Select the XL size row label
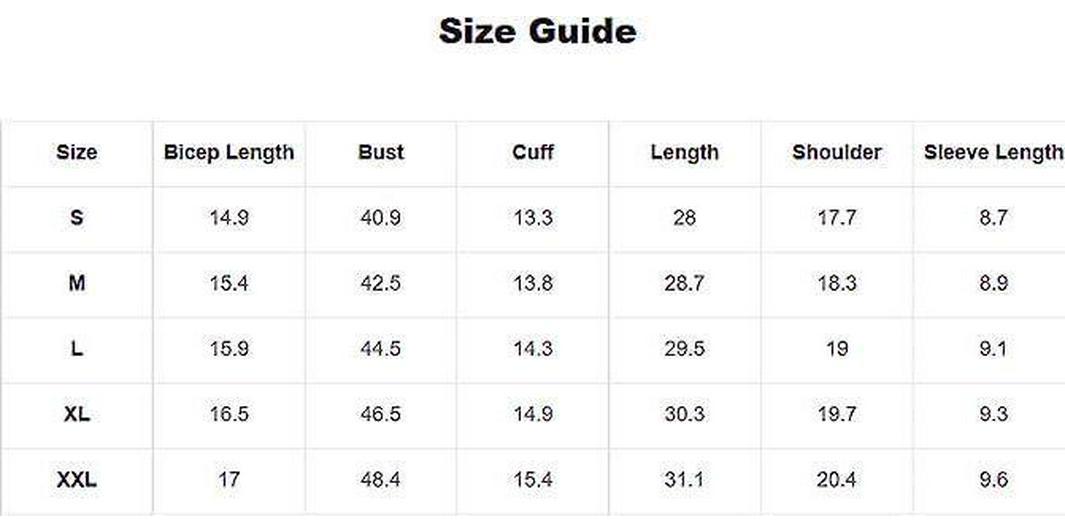Image resolution: width=1065 pixels, height=532 pixels. click(x=77, y=414)
